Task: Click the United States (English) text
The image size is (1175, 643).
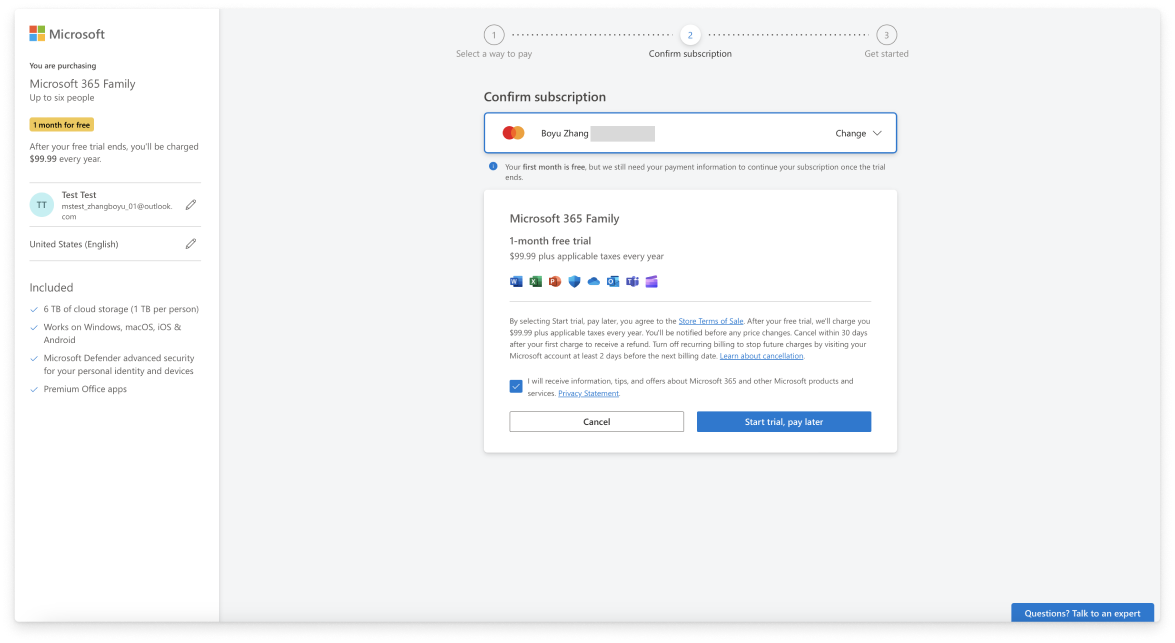Action: pos(73,244)
